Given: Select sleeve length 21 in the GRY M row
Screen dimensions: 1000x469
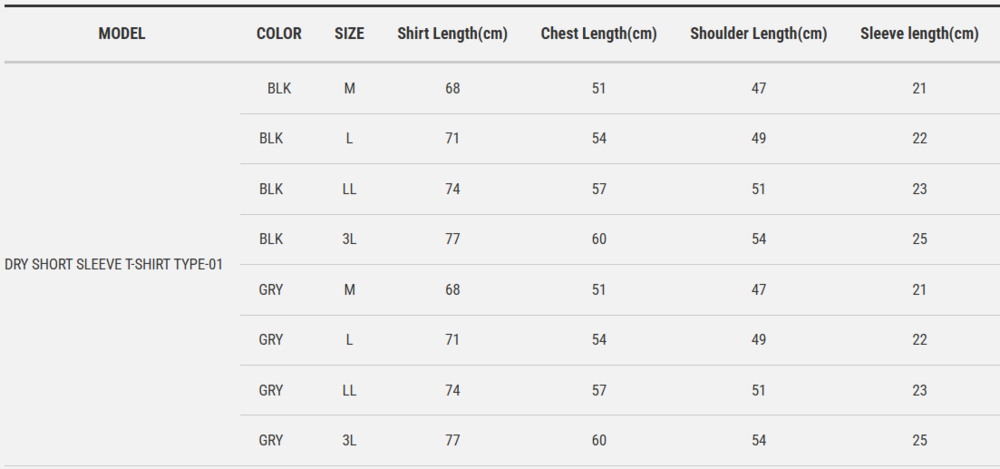Looking at the screenshot, I should pyautogui.click(x=920, y=290).
